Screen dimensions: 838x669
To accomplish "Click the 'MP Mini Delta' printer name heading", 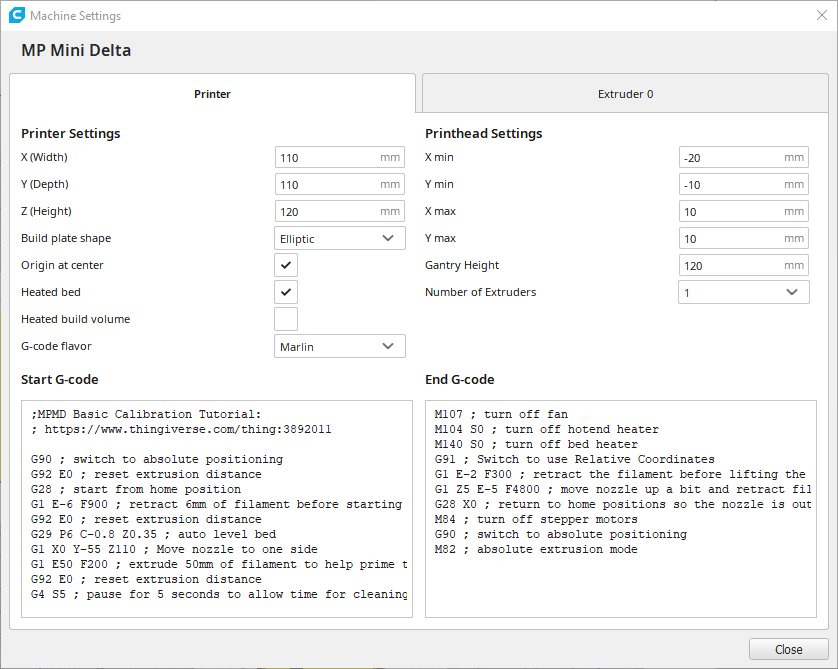I will click(x=76, y=50).
